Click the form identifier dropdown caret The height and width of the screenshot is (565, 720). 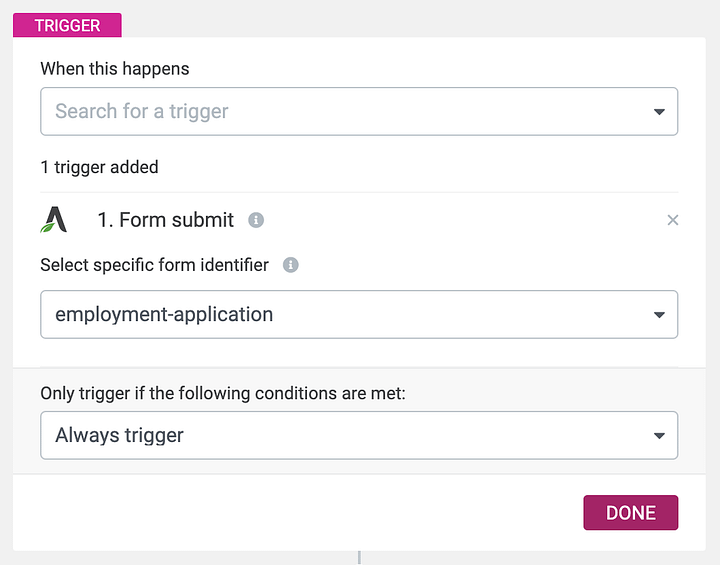coord(659,315)
